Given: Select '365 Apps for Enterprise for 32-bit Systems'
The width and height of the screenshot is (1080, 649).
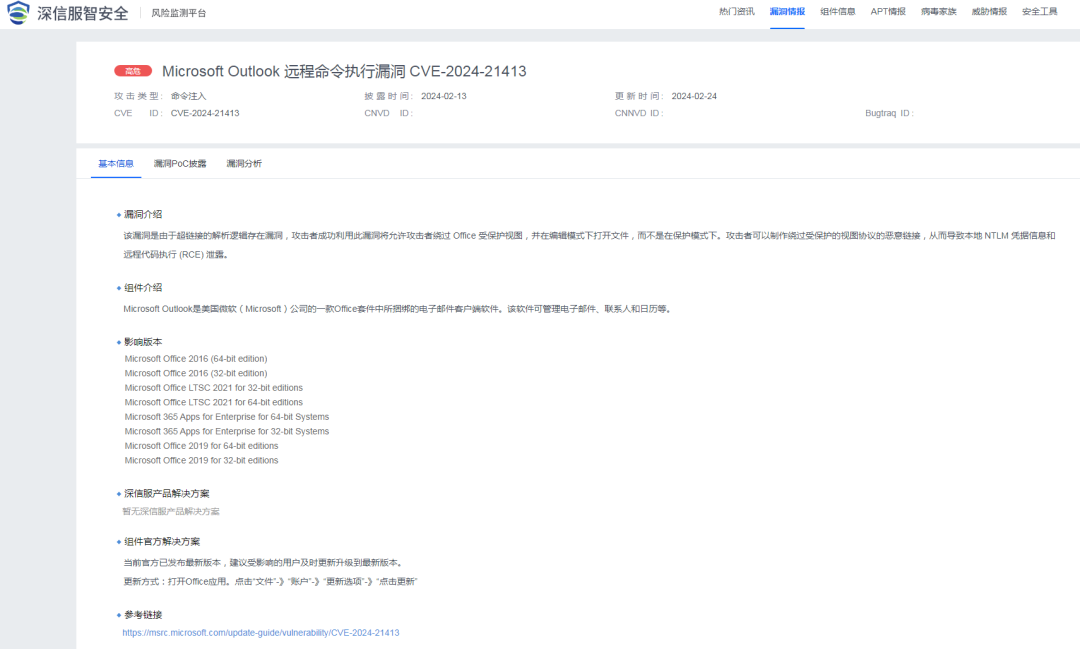Looking at the screenshot, I should point(227,431).
